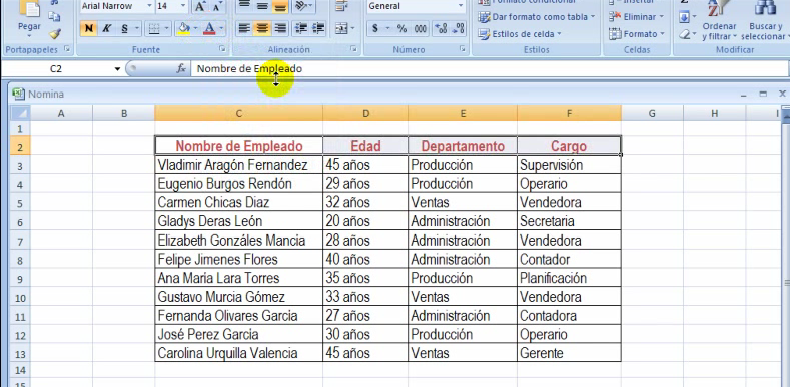Image resolution: width=790 pixels, height=391 pixels.
Task: Select cell 'Planificación'
Action: 569,278
